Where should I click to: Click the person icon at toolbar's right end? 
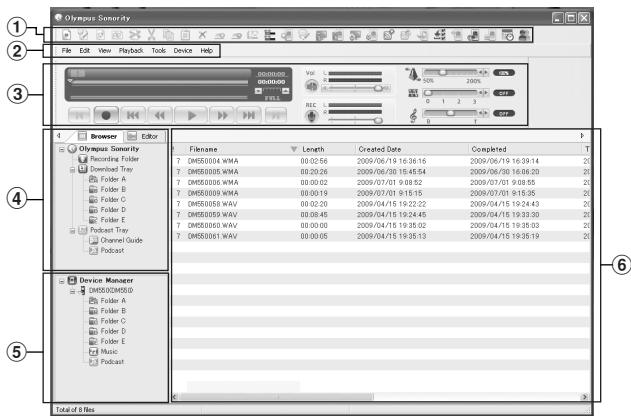click(x=524, y=35)
